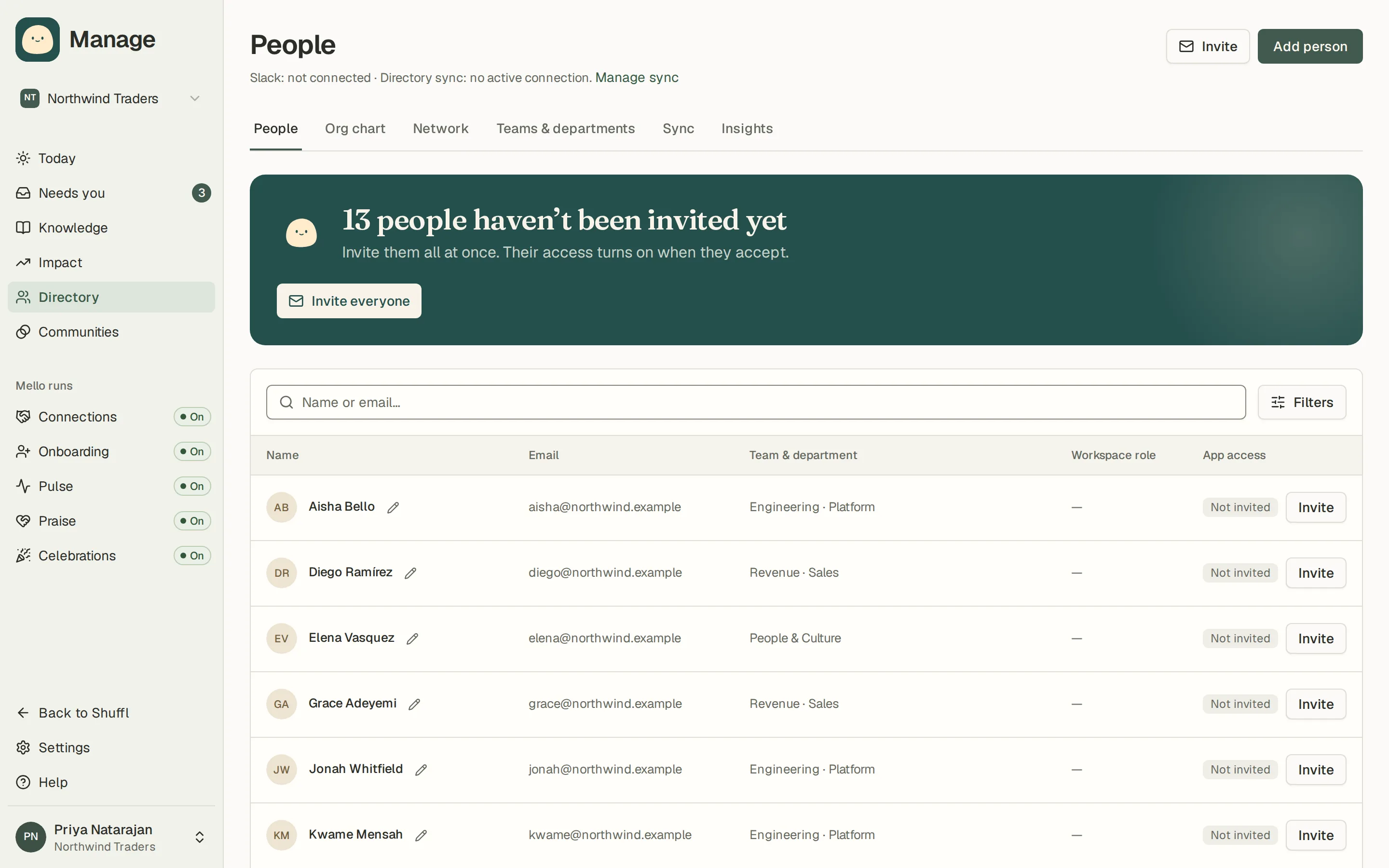Click Invite everyone in the banner
The width and height of the screenshot is (1389, 868).
tap(349, 301)
